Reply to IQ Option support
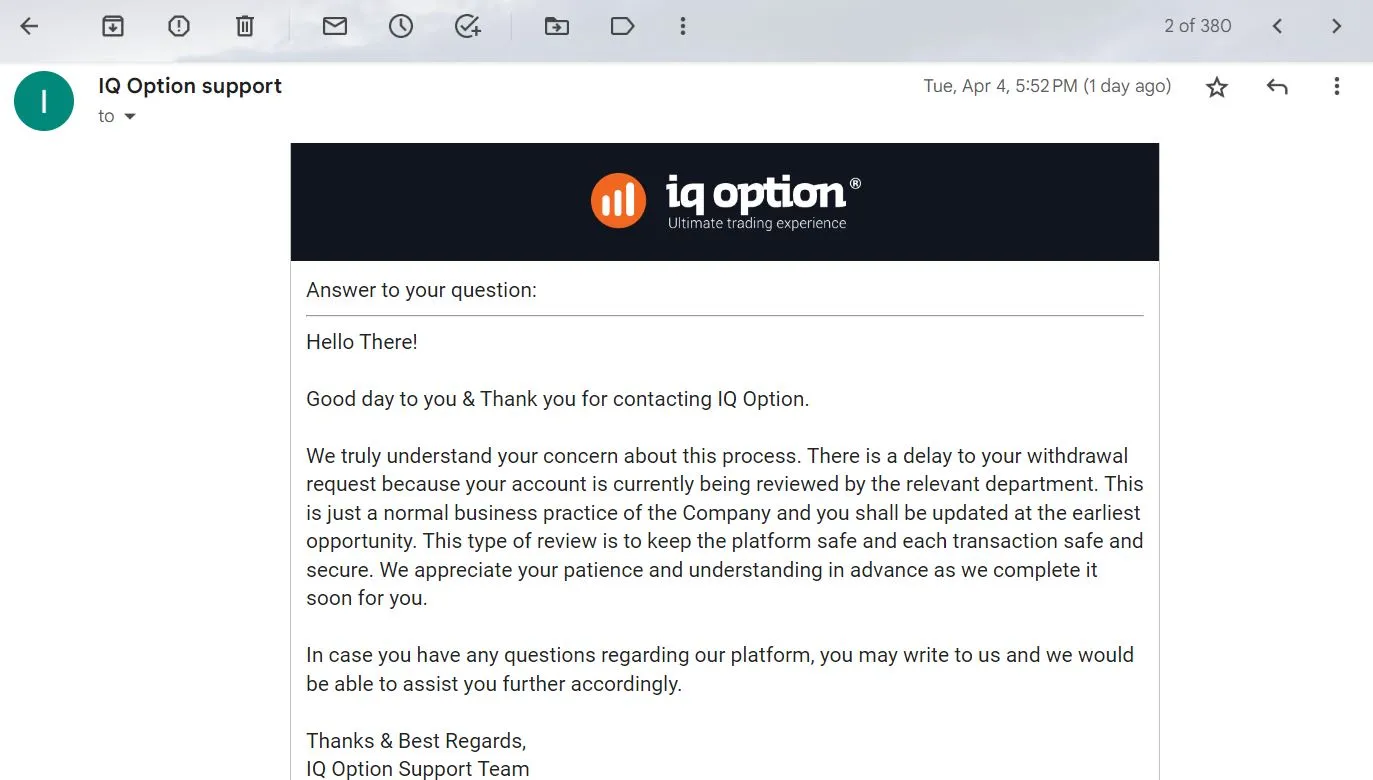Screen dimensions: 1373x780 (x=1277, y=87)
